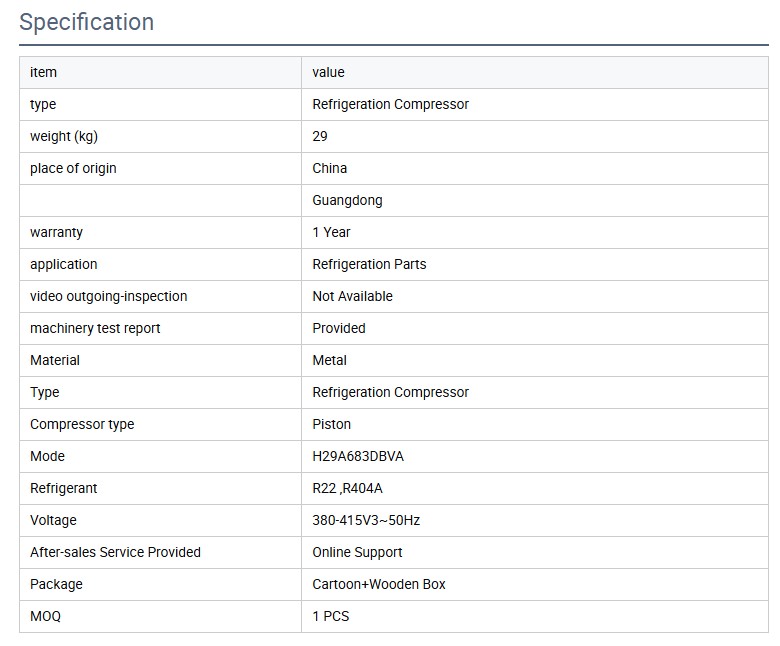Click the '1 Year' warranty value
The image size is (780, 646).
331,232
